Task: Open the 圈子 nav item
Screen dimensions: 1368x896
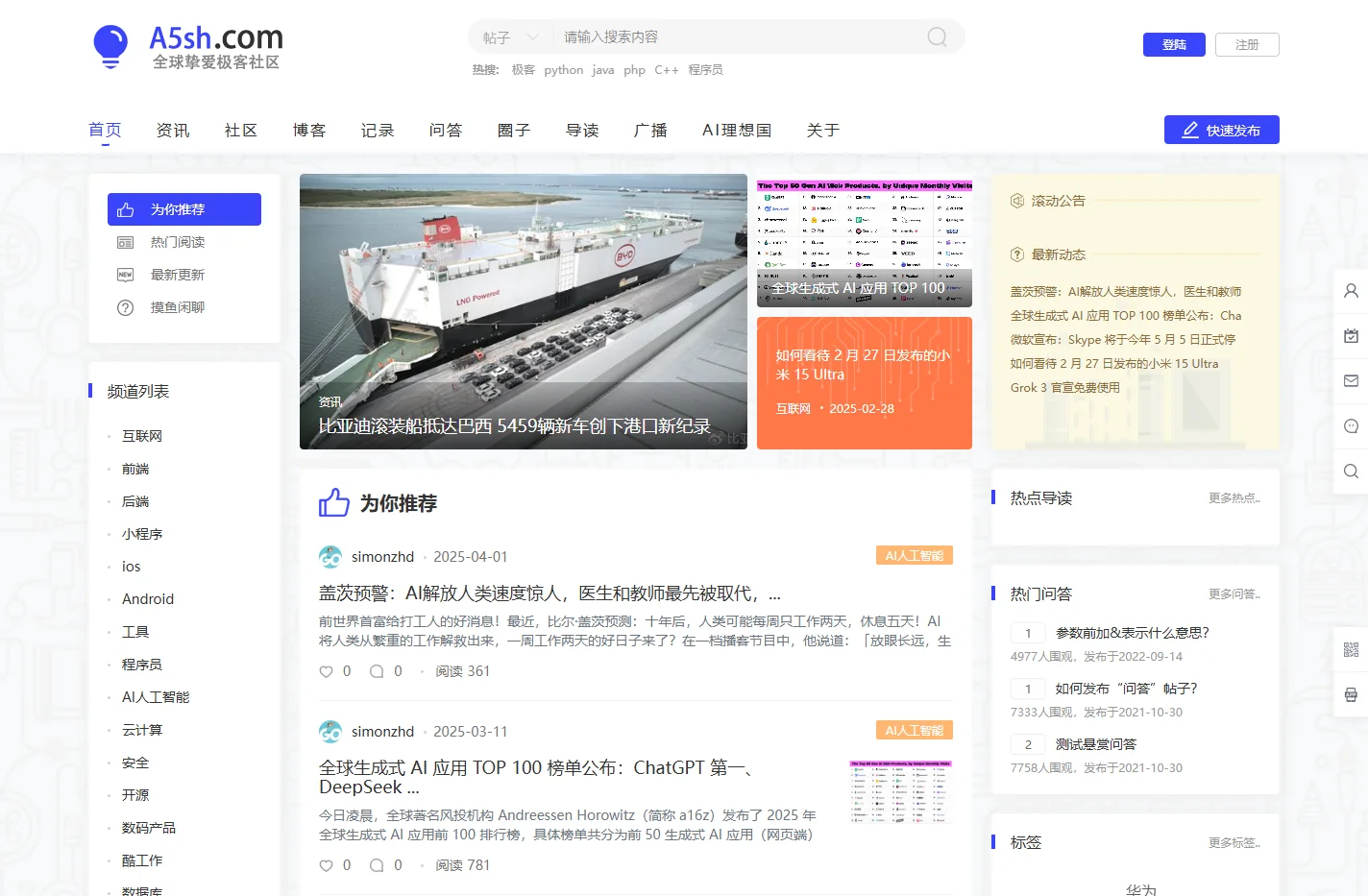Action: 514,130
